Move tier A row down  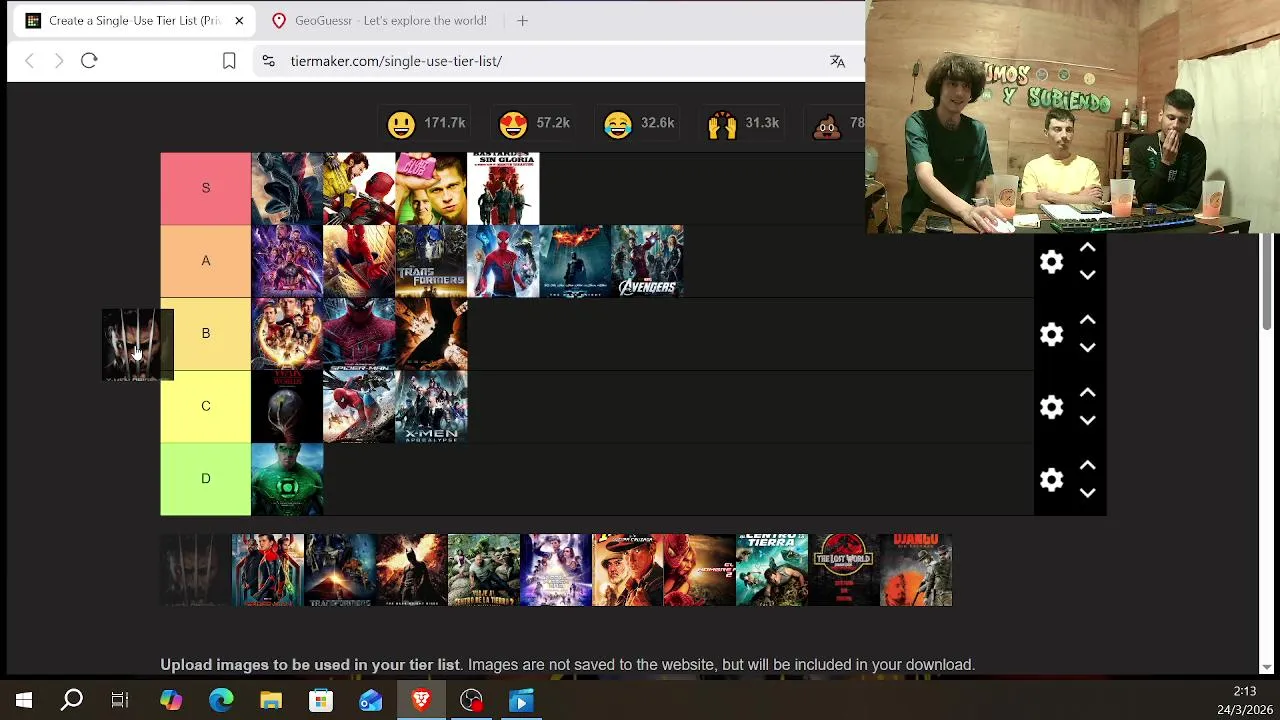coord(1087,275)
